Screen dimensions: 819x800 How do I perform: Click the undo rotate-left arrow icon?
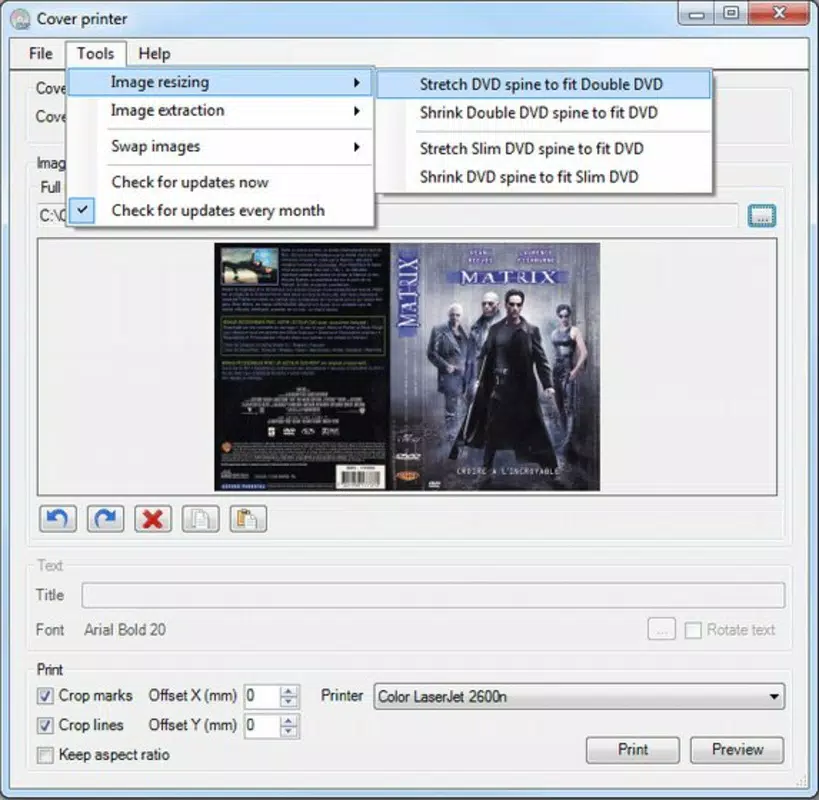pyautogui.click(x=57, y=519)
